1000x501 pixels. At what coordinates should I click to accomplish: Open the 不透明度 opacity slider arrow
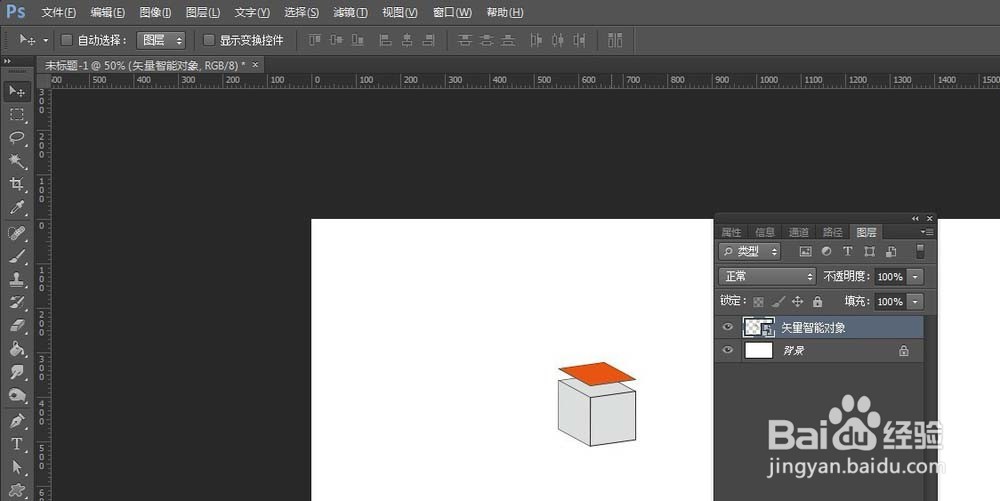click(x=916, y=277)
